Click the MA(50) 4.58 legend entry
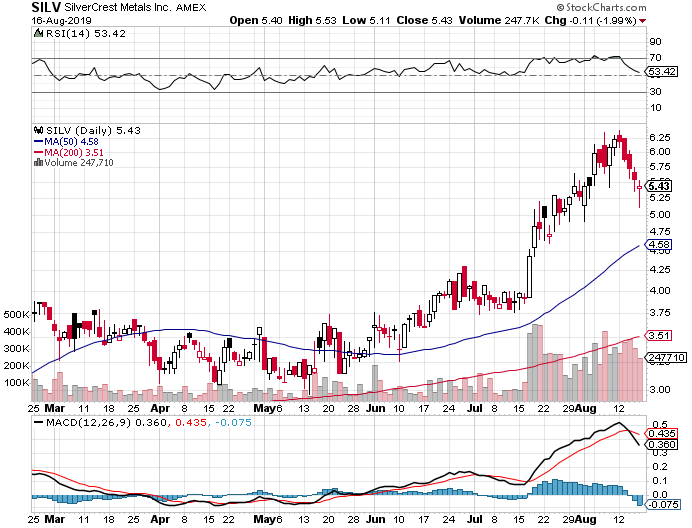Screen dimensions: 692x528 tap(66, 142)
